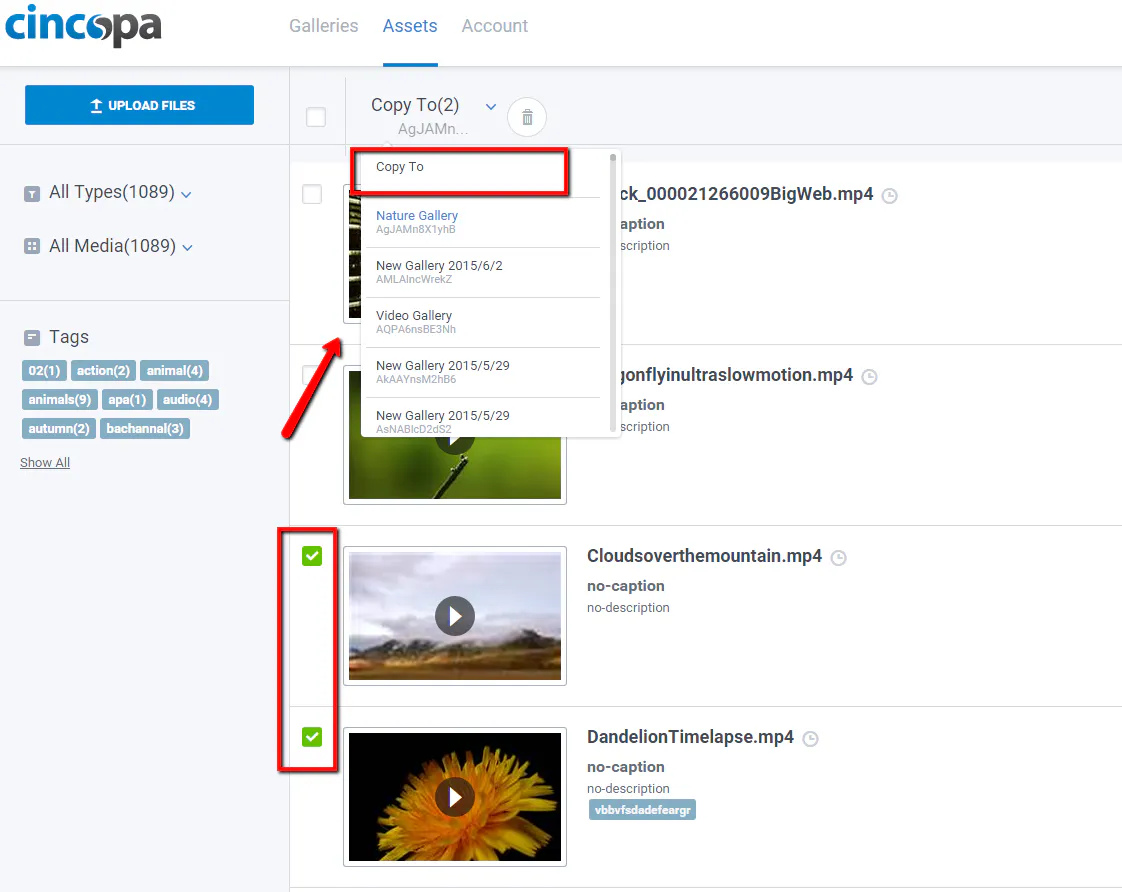Click clock icon beside ck_000021266009BigWeb.mp4

click(889, 196)
